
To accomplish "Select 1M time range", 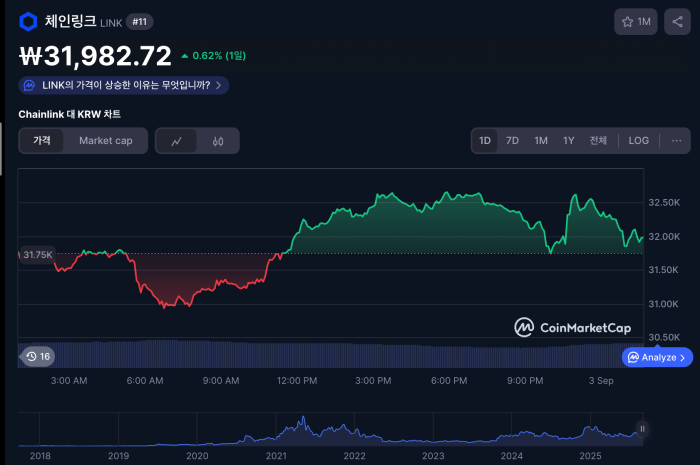I will tap(541, 141).
